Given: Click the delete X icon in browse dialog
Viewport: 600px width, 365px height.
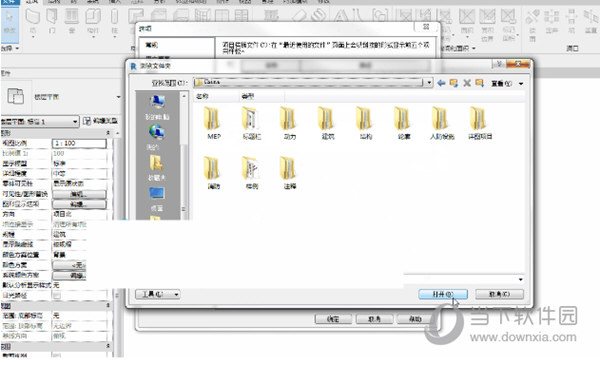Looking at the screenshot, I should (467, 83).
